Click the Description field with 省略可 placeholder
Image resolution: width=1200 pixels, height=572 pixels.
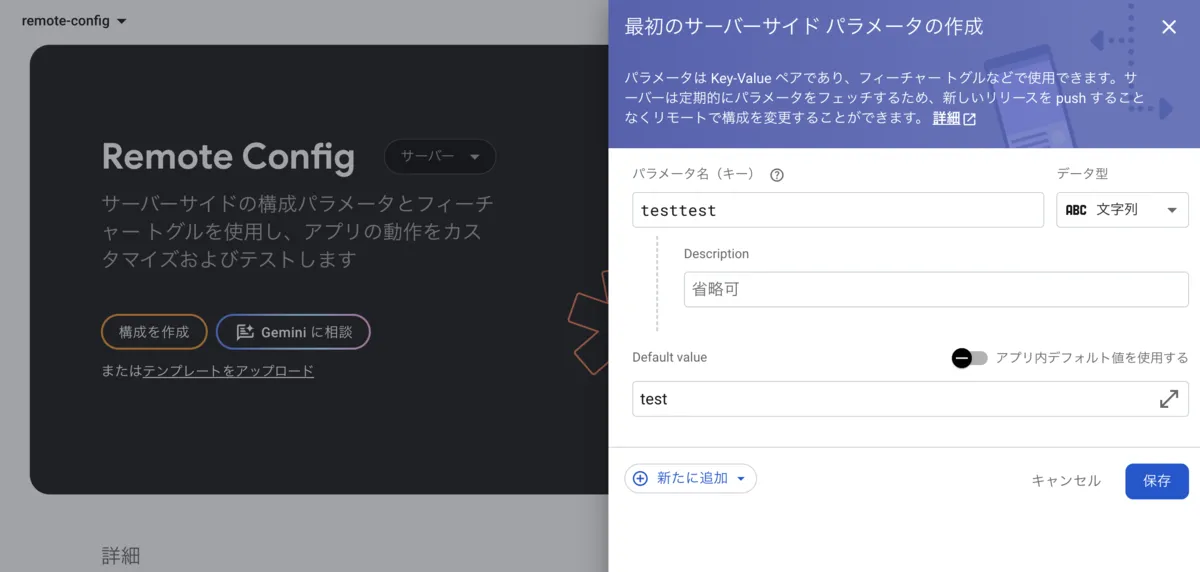click(x=936, y=289)
